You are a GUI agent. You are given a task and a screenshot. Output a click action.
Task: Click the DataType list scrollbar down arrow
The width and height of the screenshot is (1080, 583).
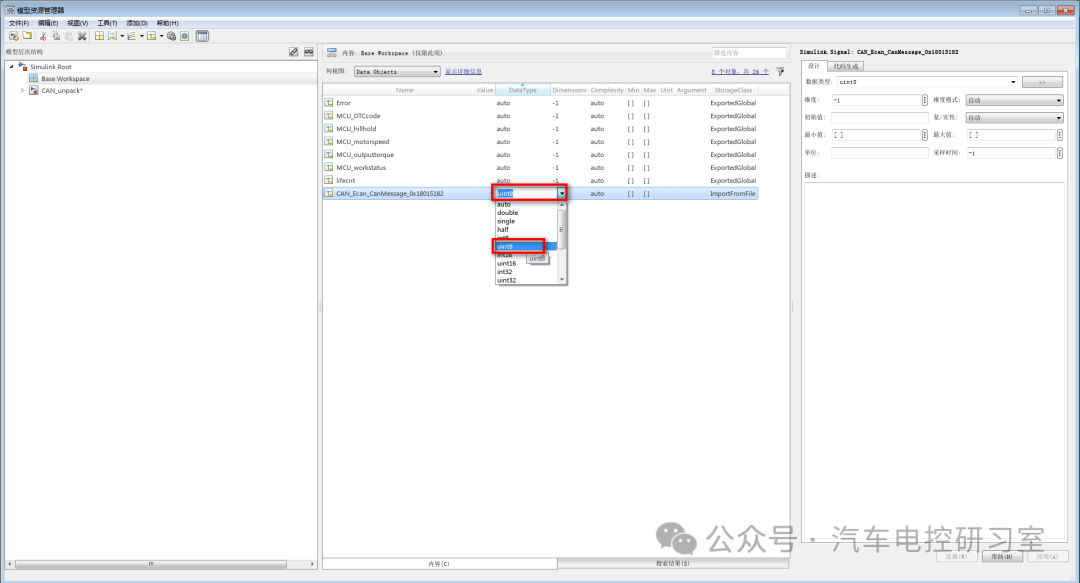pyautogui.click(x=562, y=279)
